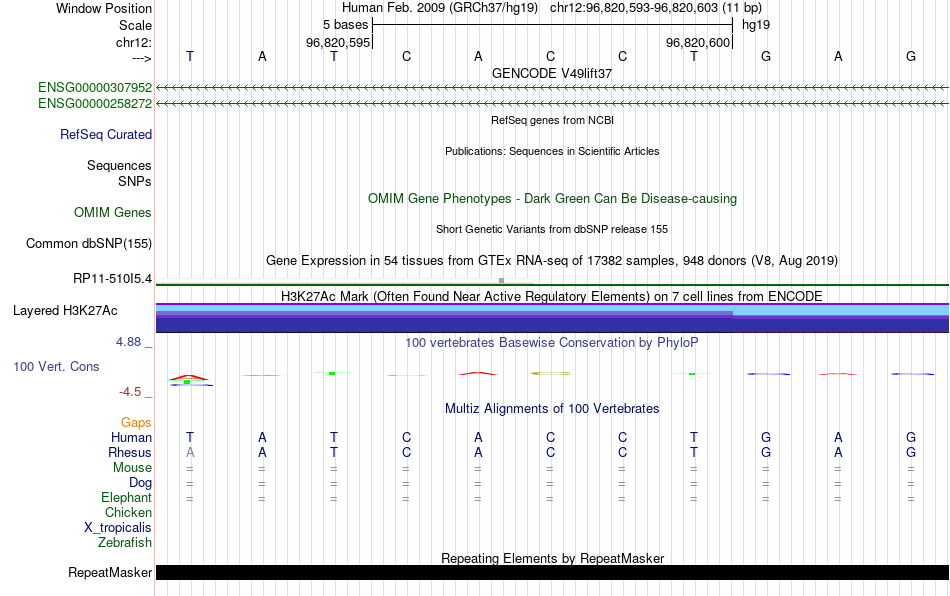
Task: Click the Window Position label
Action: pyautogui.click(x=104, y=8)
